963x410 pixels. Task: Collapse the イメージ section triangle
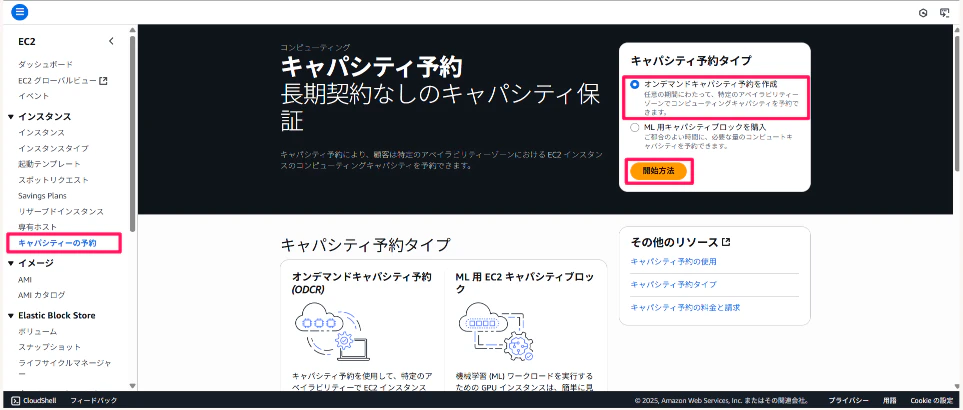[x=11, y=263]
